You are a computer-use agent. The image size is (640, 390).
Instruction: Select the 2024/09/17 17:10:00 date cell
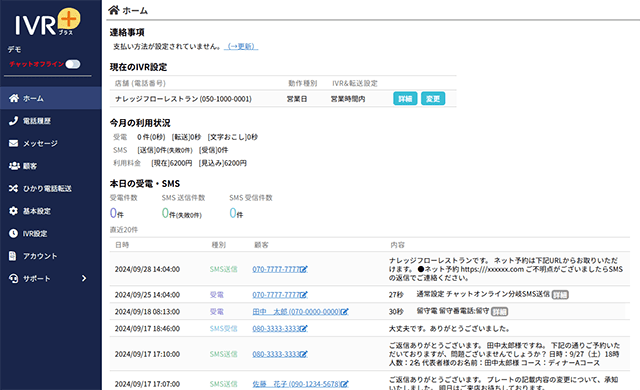(x=147, y=354)
